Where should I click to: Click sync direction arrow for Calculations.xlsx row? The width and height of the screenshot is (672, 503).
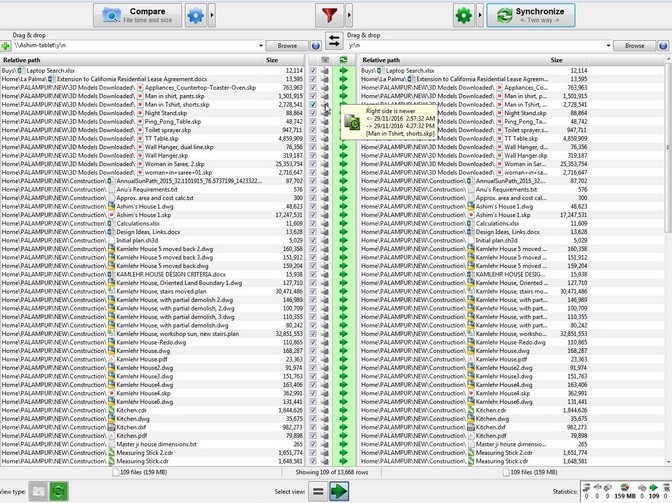pos(343,224)
